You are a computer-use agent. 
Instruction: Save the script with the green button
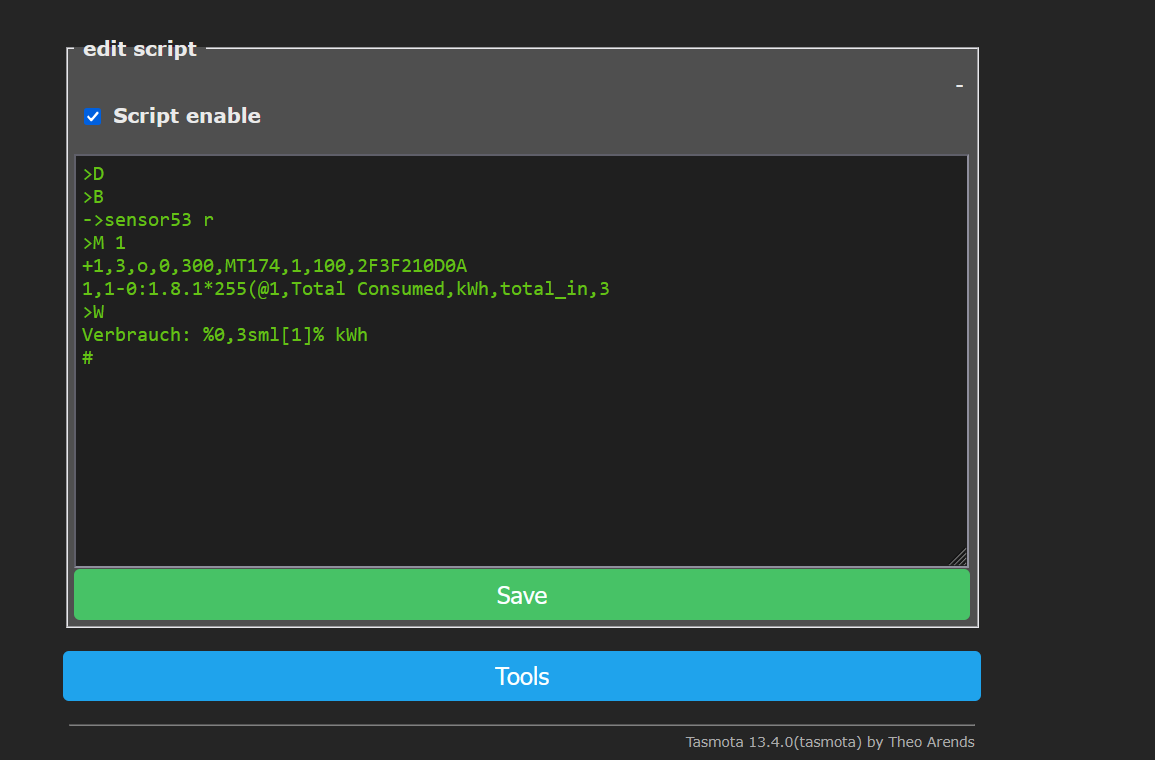point(521,595)
